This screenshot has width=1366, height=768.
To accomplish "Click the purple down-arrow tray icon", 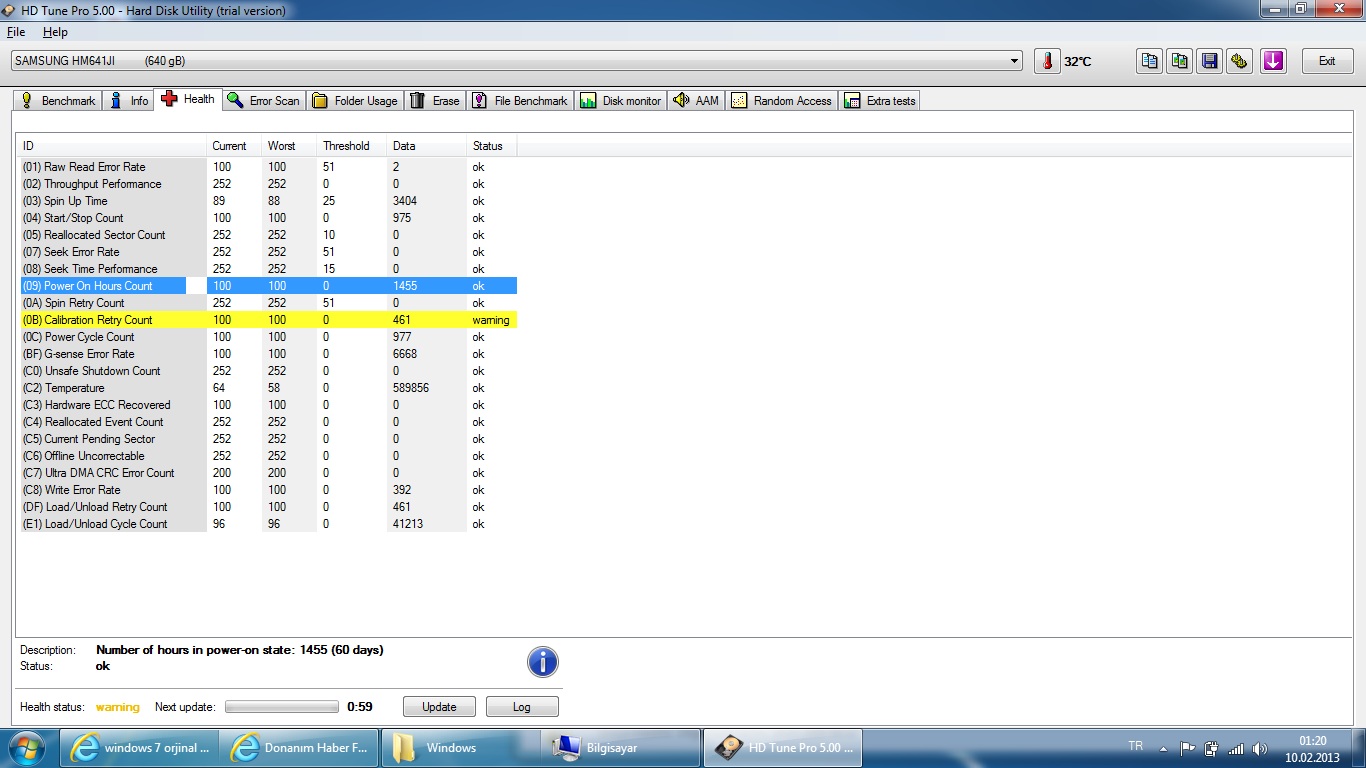I will 1272,61.
